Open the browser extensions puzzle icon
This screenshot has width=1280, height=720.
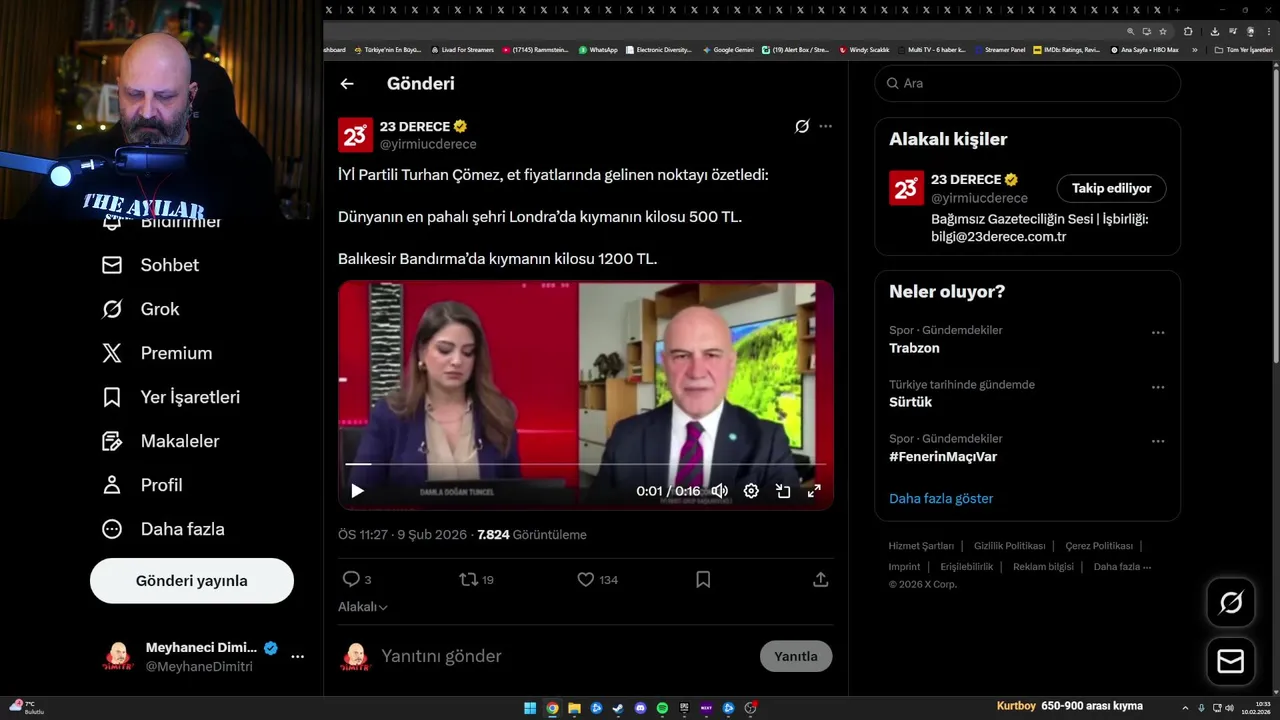(1188, 31)
